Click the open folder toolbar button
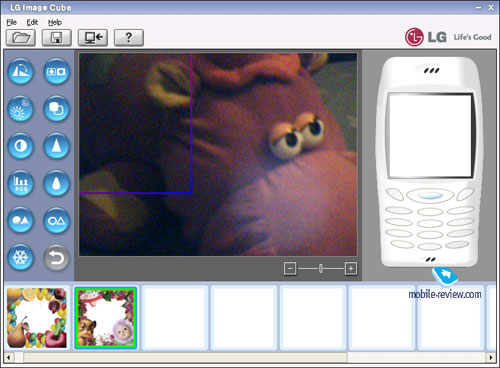 pos(21,37)
